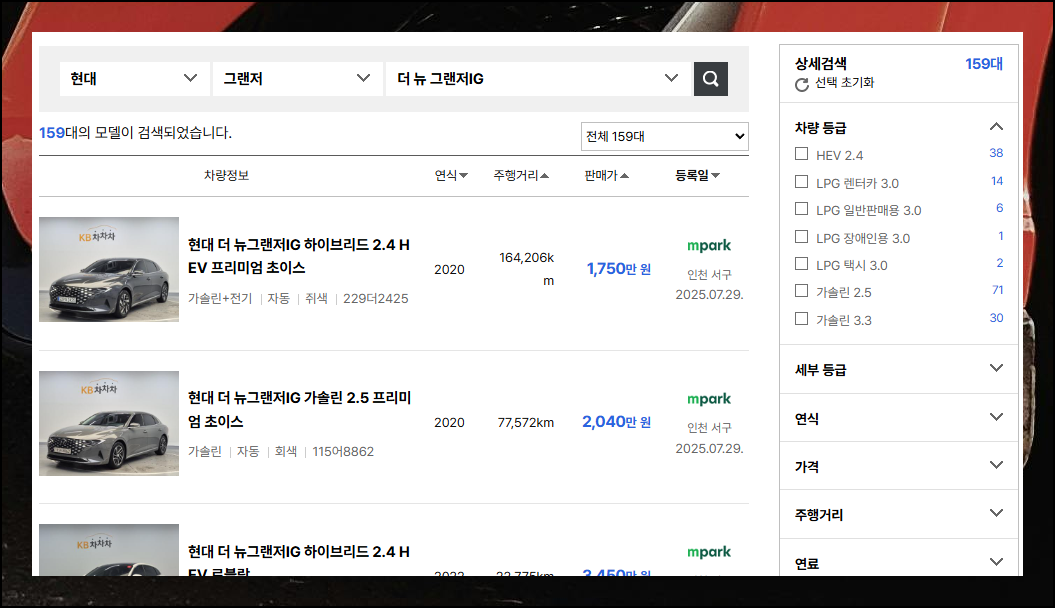Sort by 판매가 column arrow

624,176
